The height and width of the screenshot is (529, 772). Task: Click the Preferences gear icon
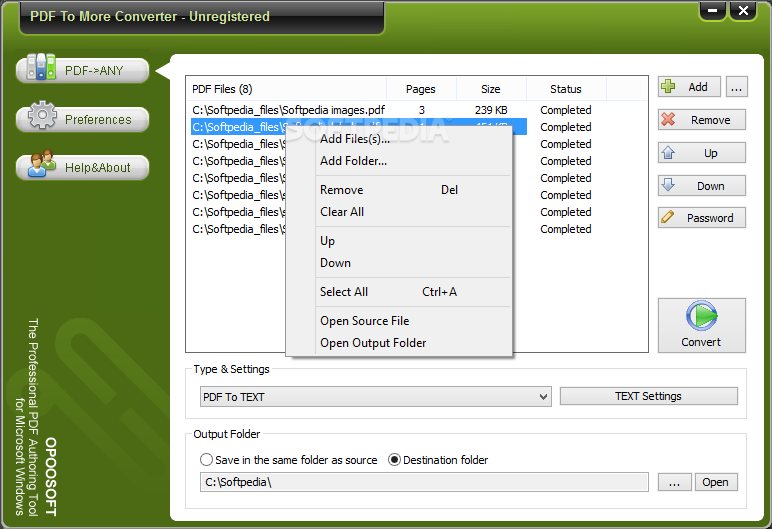(x=42, y=115)
